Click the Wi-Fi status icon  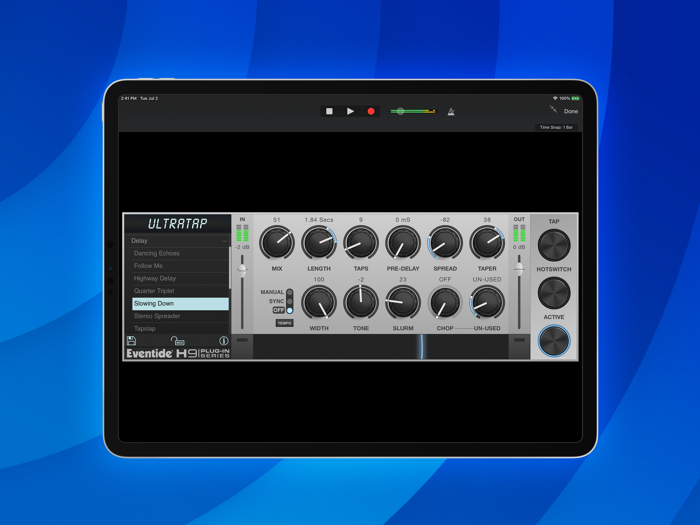pyautogui.click(x=555, y=98)
